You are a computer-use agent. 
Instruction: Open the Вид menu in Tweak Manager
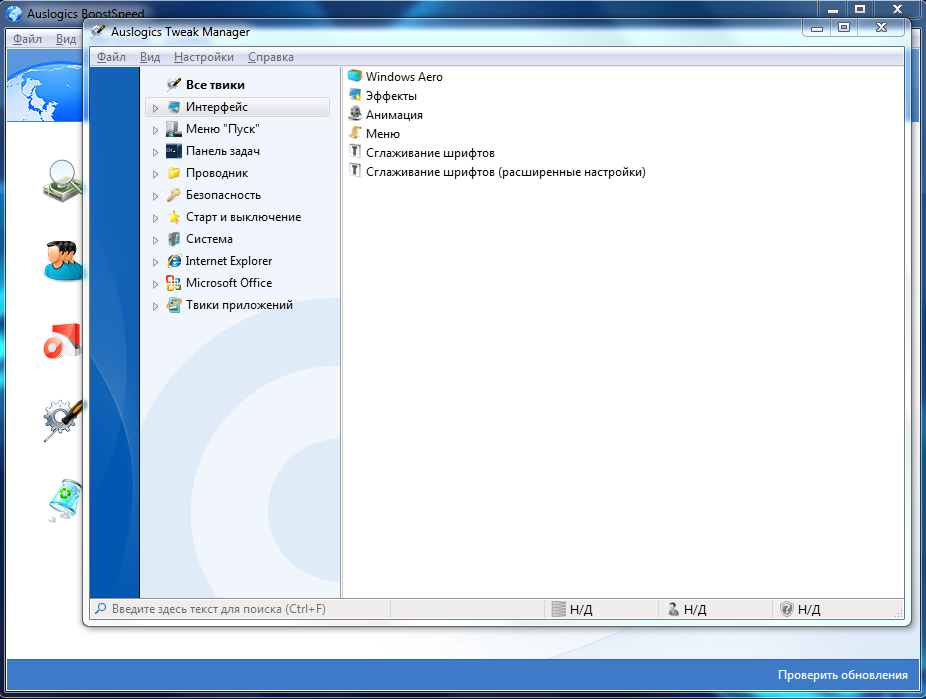(149, 57)
